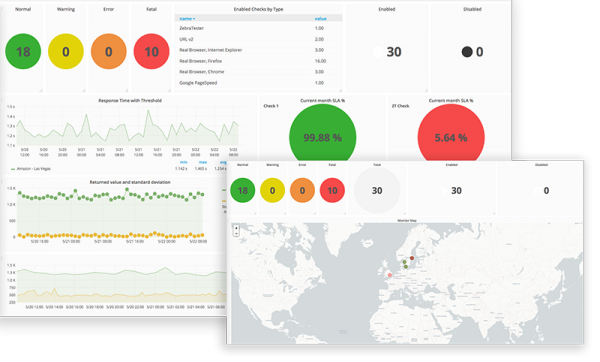The height and width of the screenshot is (362, 600).
Task: Click Enabled value 30 in front dashboard
Action: [456, 191]
